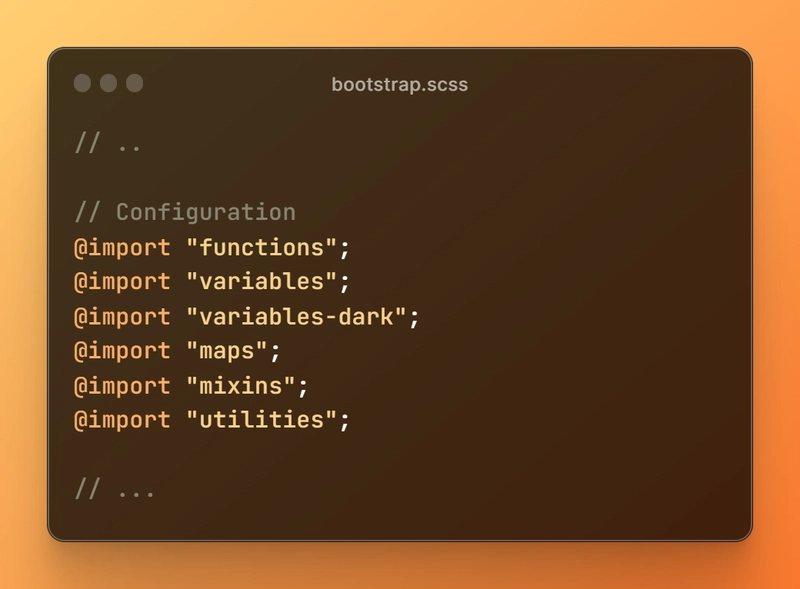
Task: Click the middle gray window dot
Action: 108,83
